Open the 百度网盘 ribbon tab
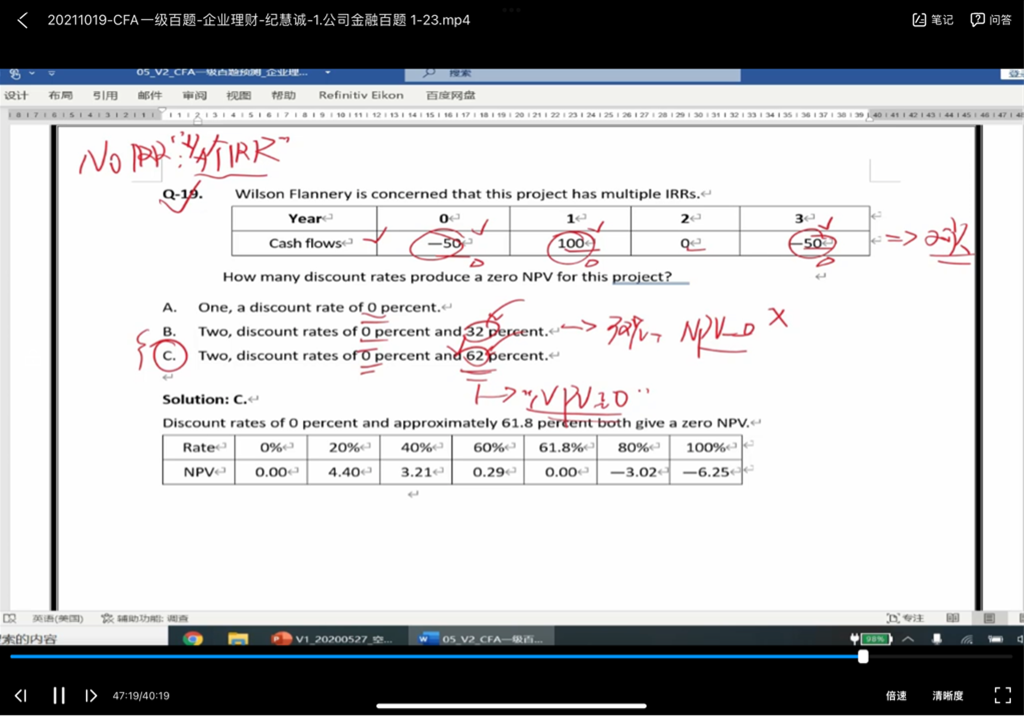 pyautogui.click(x=451, y=95)
